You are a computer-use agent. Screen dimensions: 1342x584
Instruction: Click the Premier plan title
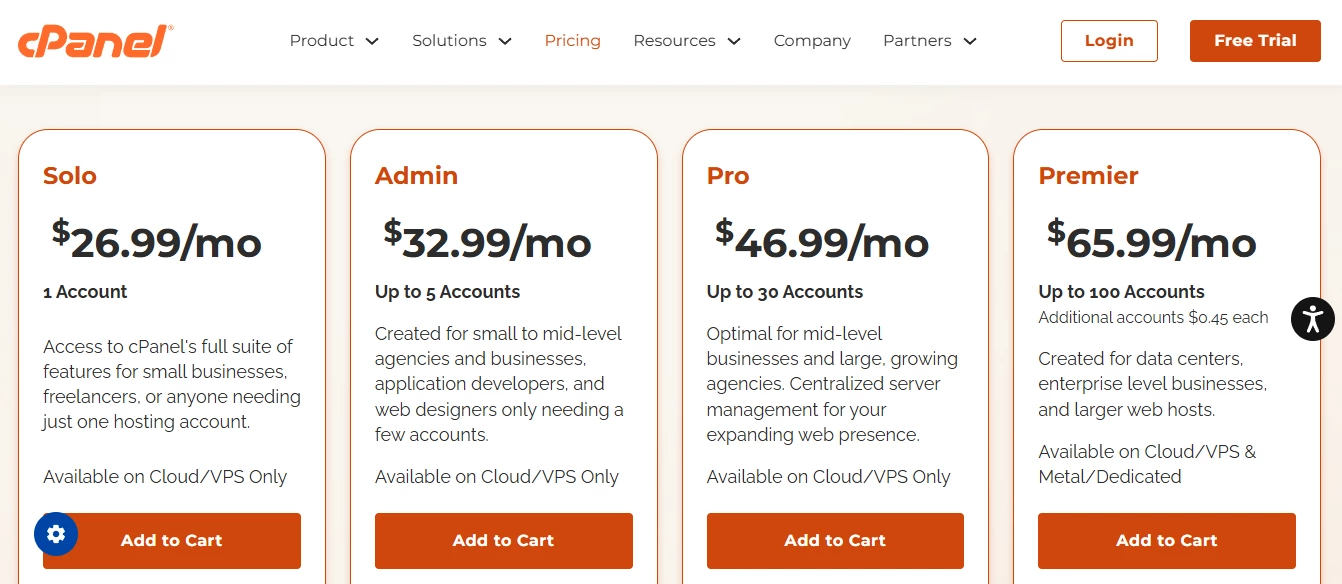click(1088, 176)
